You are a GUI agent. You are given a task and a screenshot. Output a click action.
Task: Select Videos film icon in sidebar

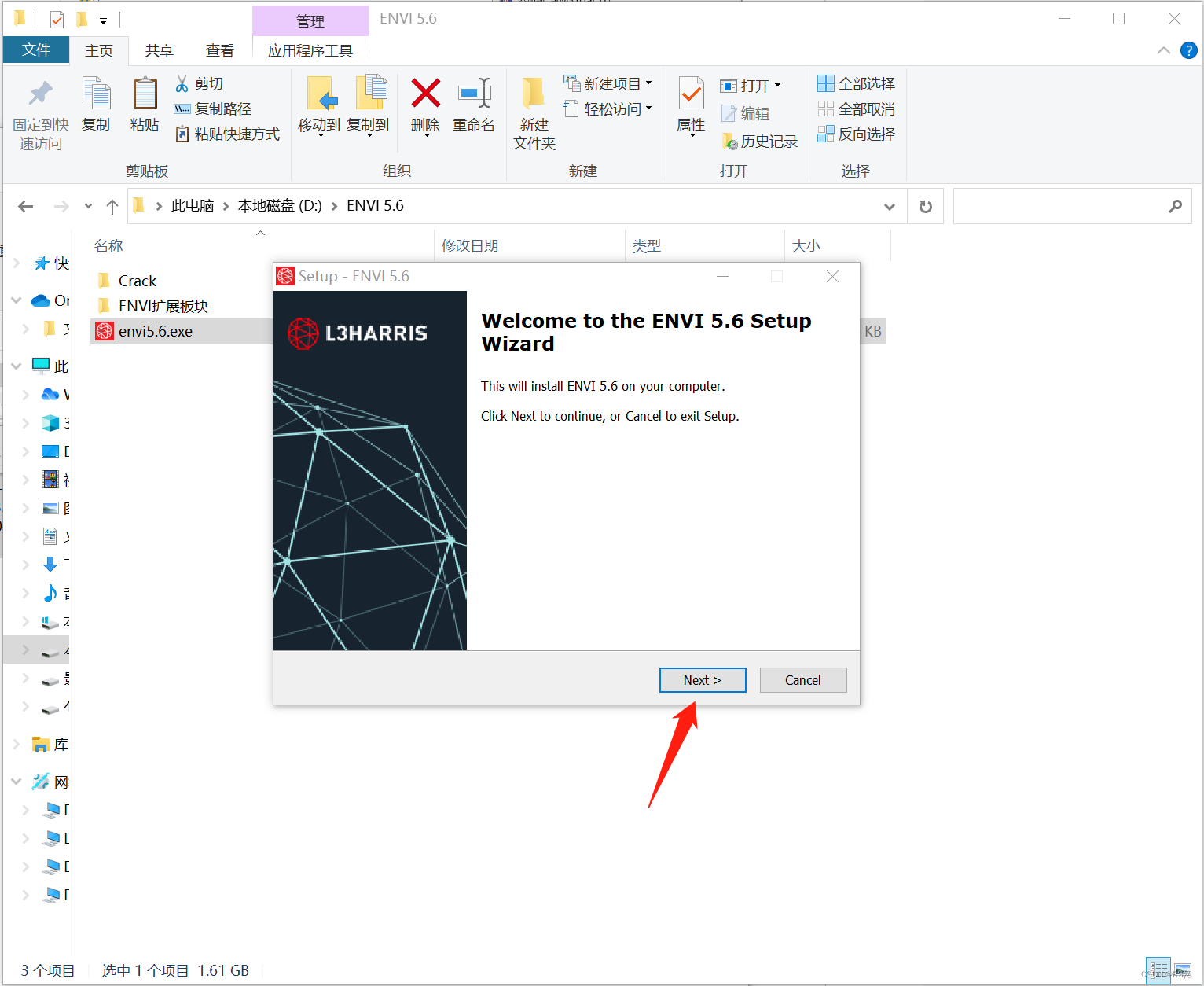50,480
